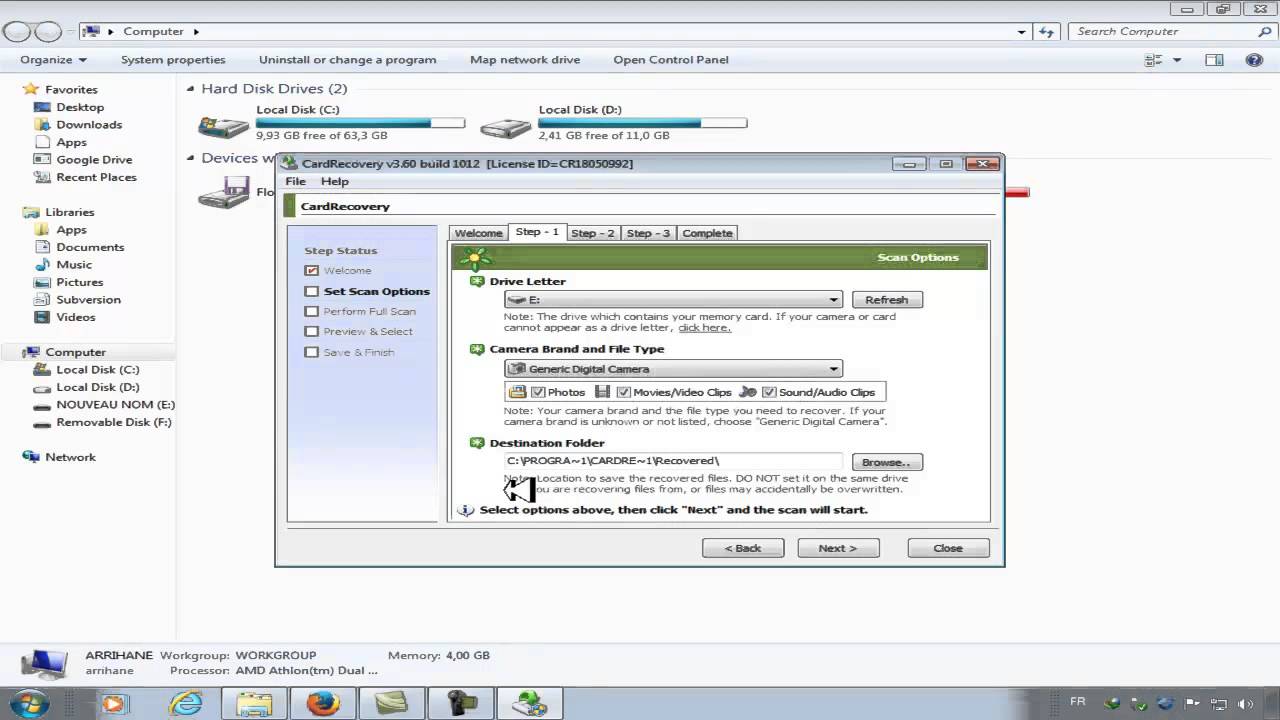Open Google Drive in Favorites sidebar

(94, 160)
